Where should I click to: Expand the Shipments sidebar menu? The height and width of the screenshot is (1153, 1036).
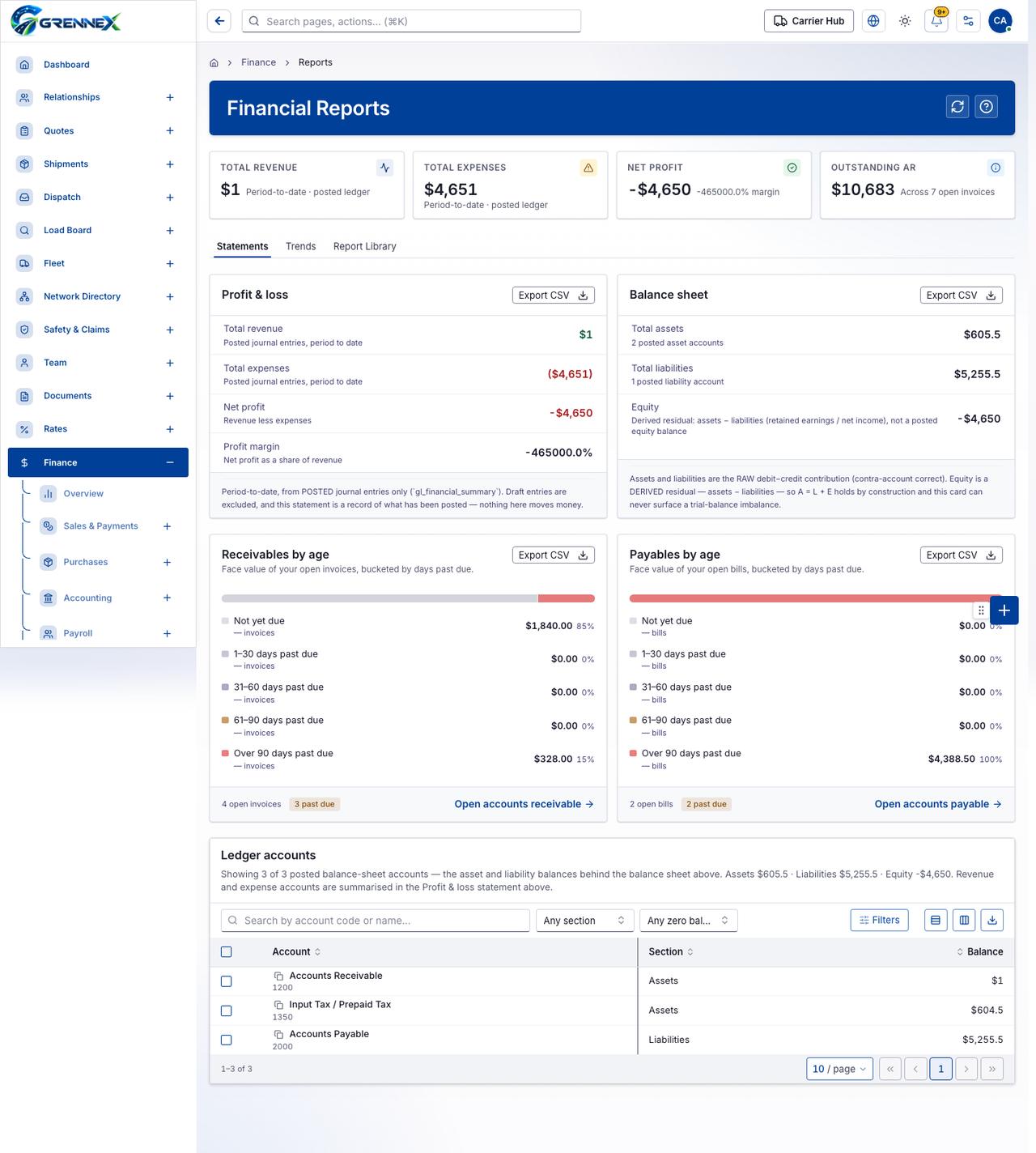pyautogui.click(x=170, y=164)
